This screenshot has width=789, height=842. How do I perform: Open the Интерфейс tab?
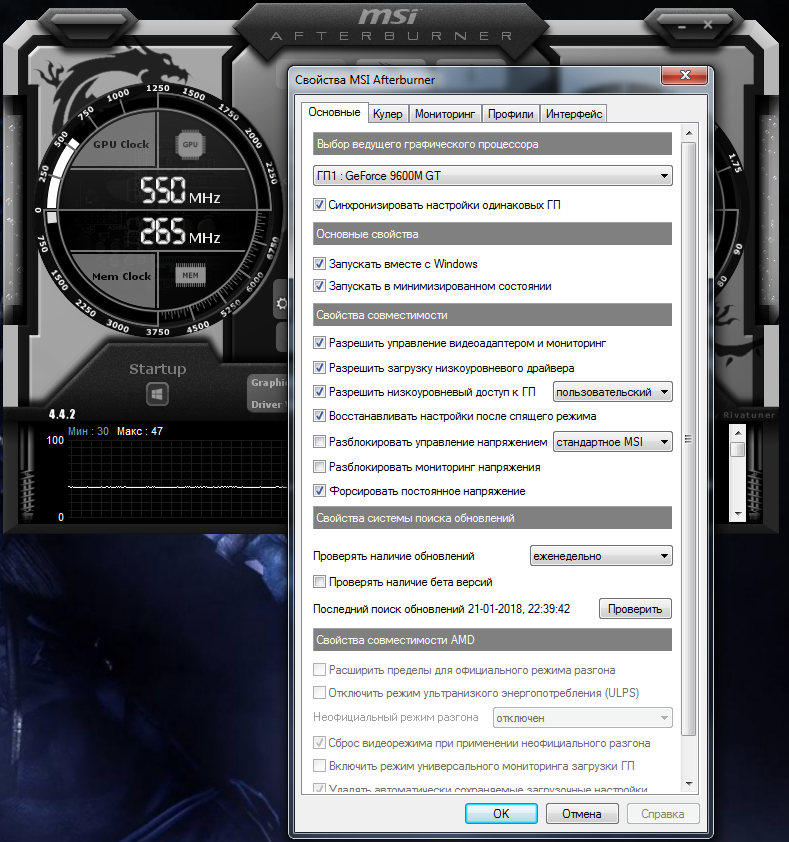coord(574,114)
